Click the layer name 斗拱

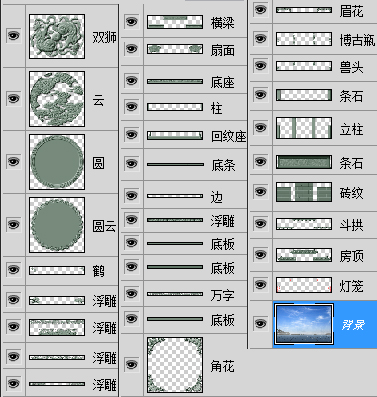click(351, 225)
